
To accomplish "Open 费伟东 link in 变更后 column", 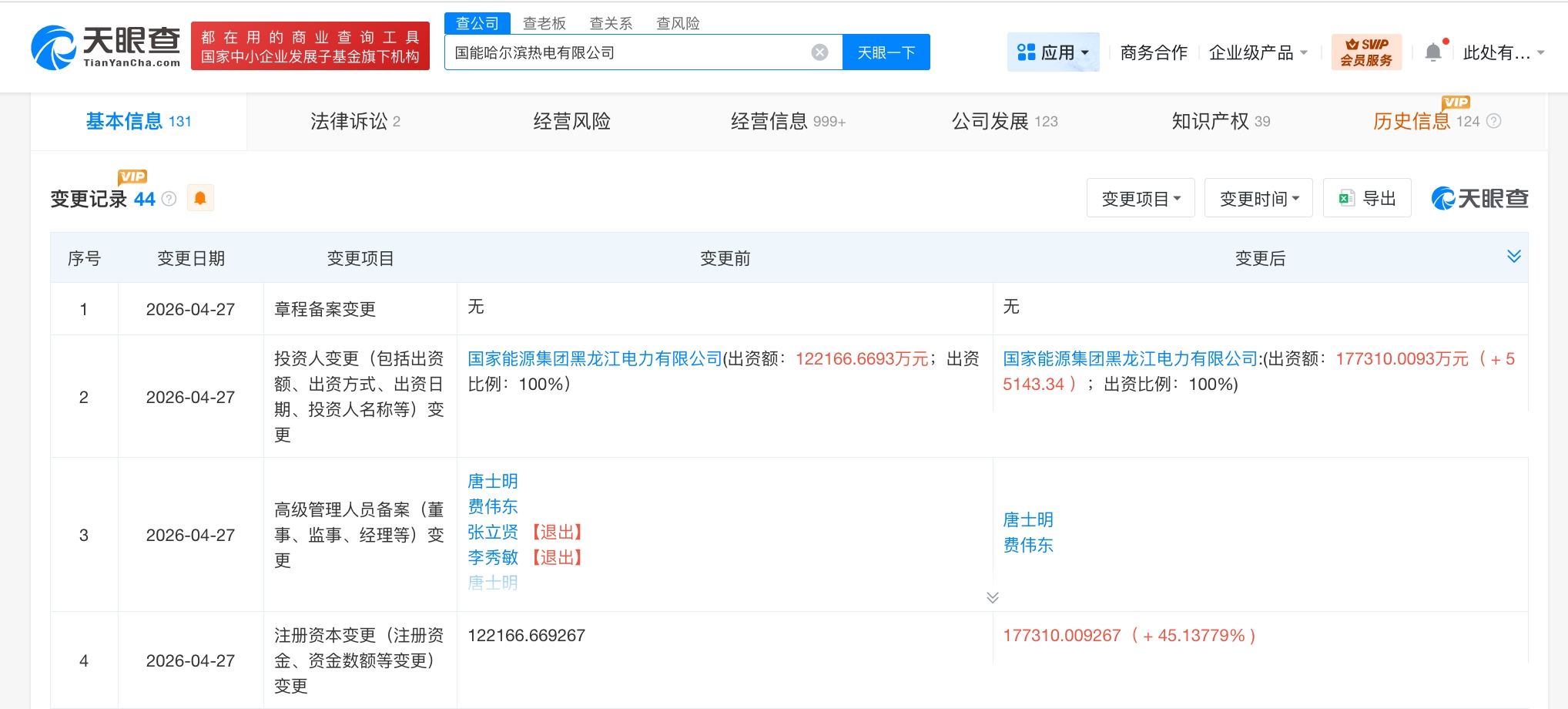I will pyautogui.click(x=1028, y=545).
